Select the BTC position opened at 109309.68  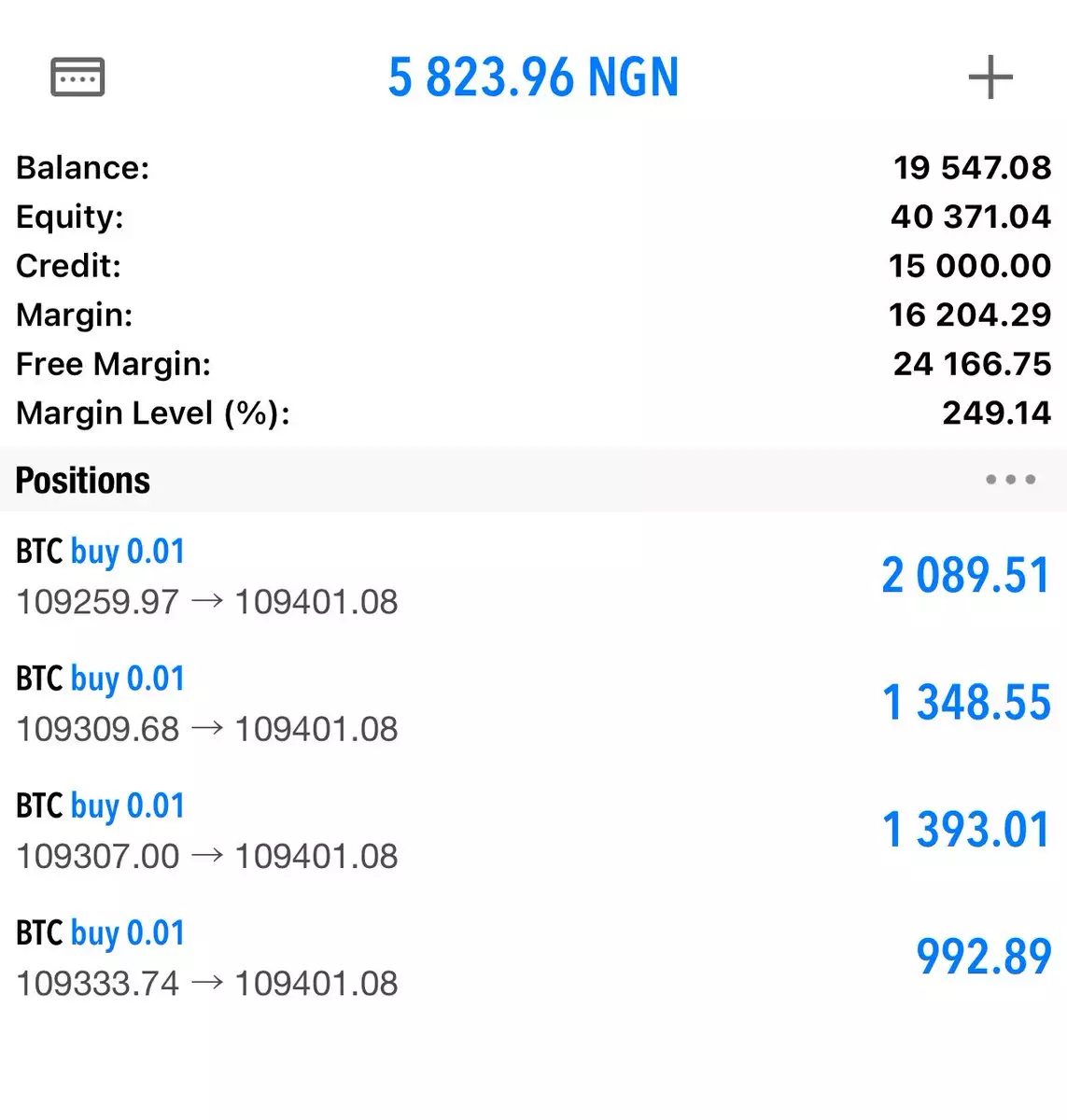point(207,704)
